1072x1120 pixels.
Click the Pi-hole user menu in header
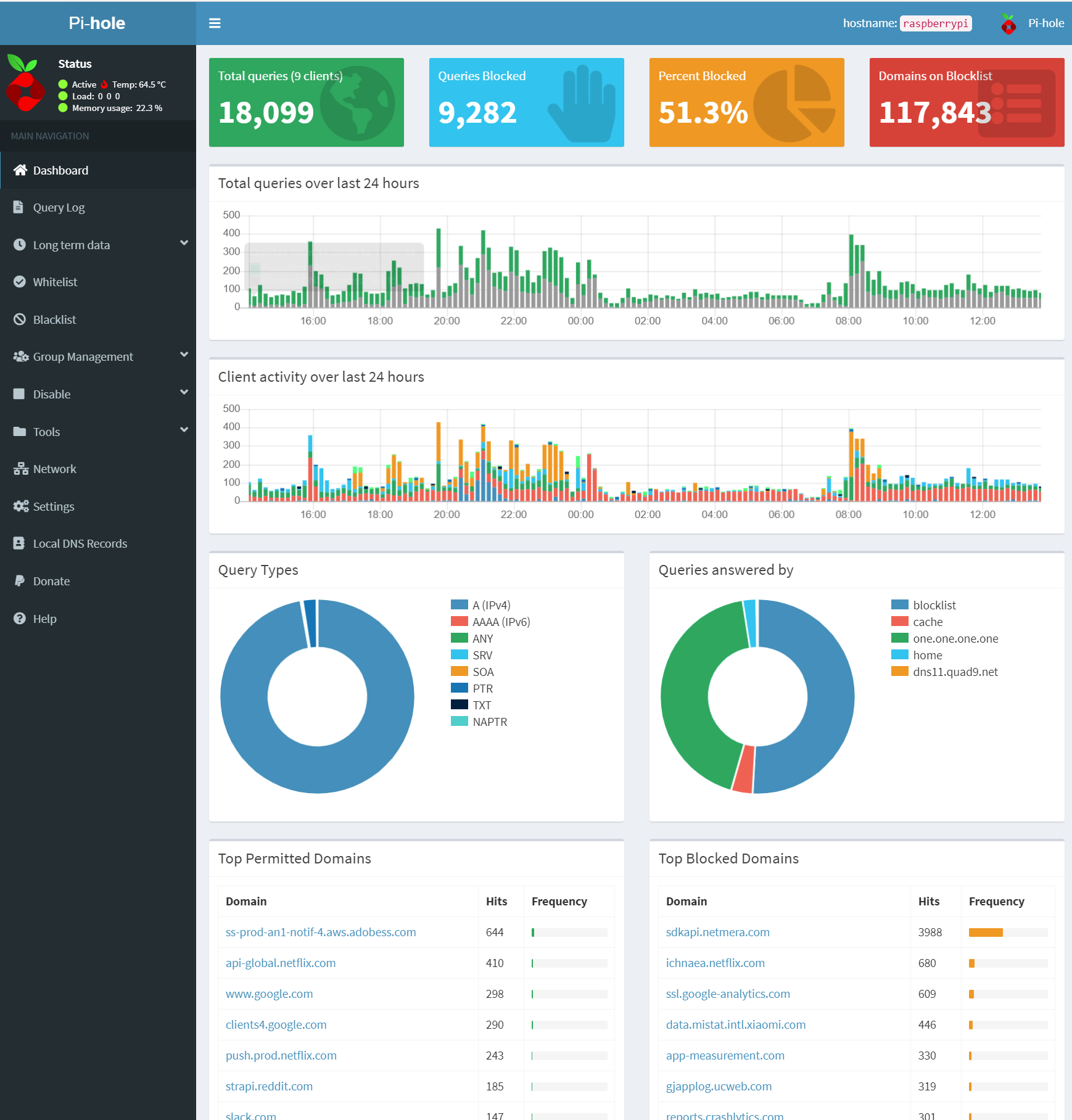click(1033, 23)
